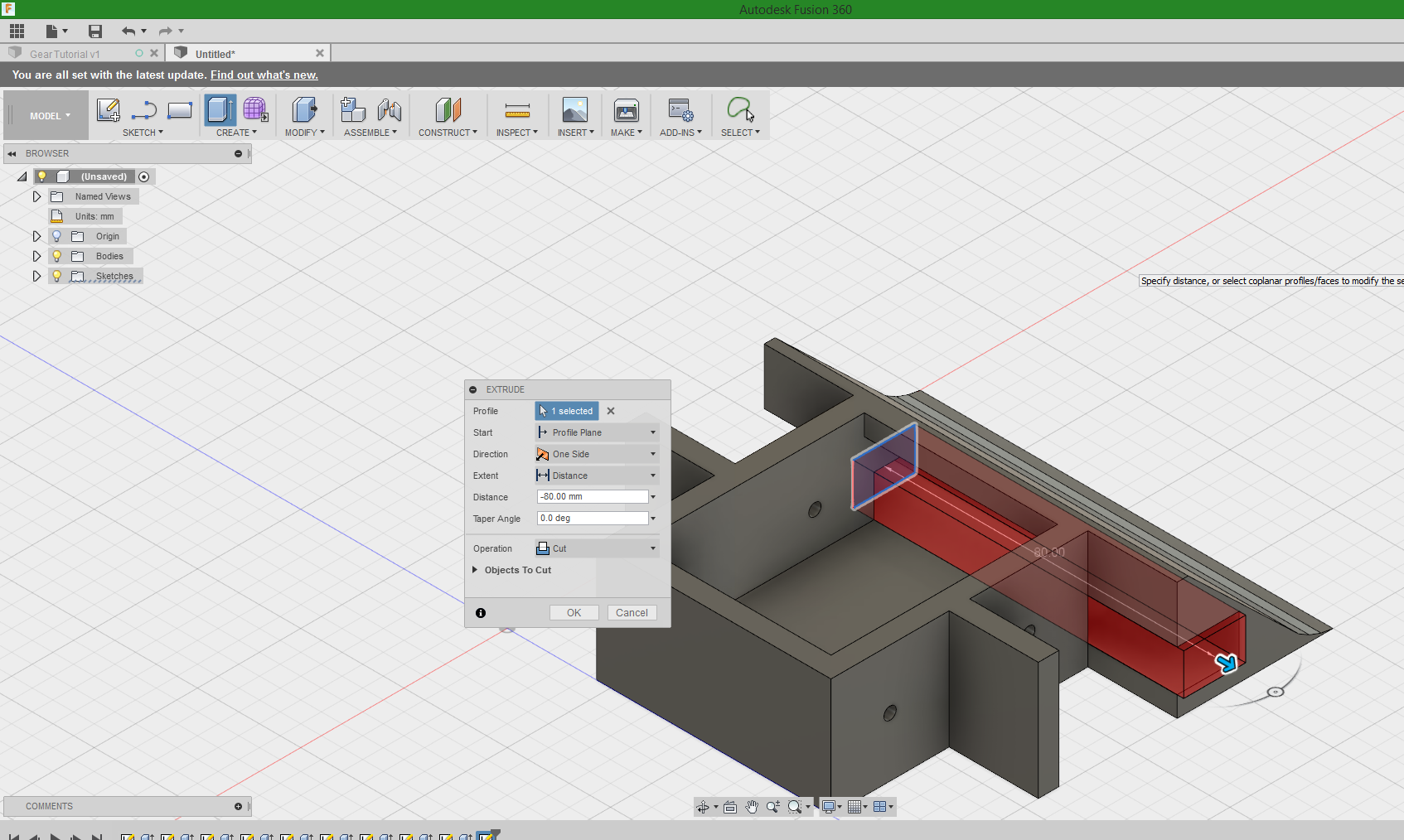Click the Distance input field
This screenshot has width=1404, height=840.
(x=593, y=497)
